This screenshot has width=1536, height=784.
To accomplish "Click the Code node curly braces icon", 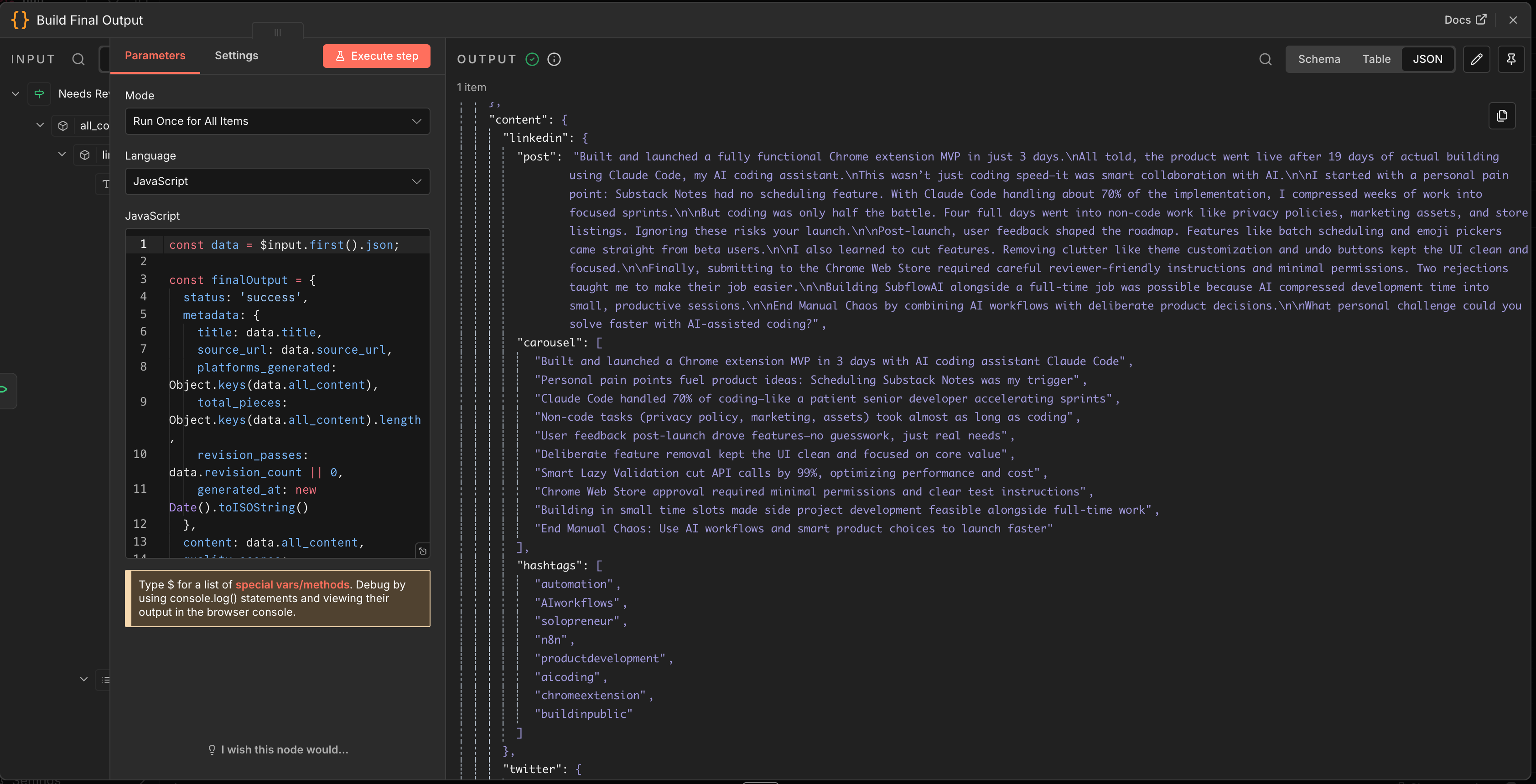I will 20,20.
